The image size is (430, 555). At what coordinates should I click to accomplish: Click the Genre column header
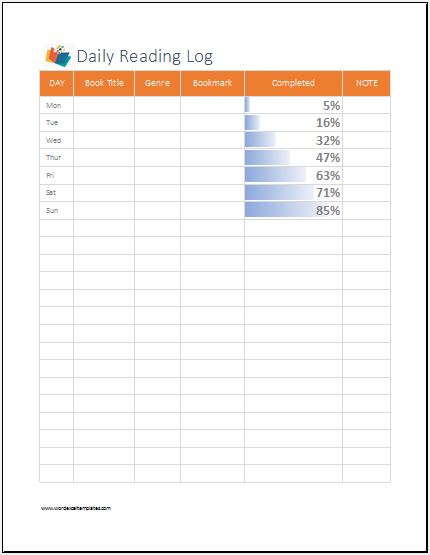coord(157,83)
